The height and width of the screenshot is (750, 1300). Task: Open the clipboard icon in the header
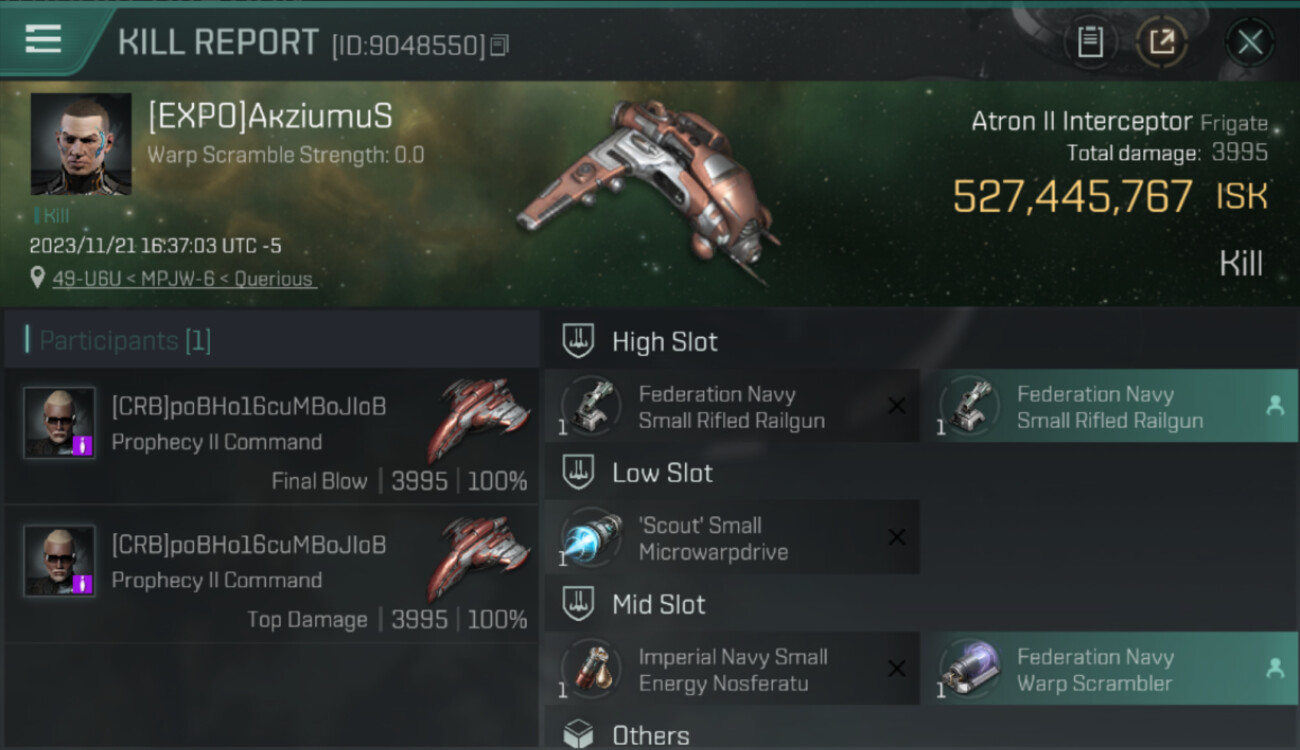(1090, 42)
